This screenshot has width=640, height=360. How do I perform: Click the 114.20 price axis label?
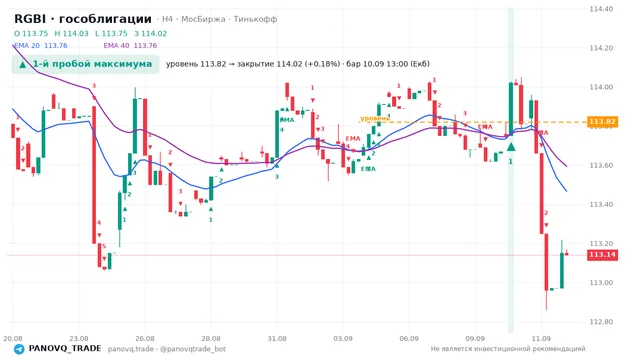pos(601,48)
